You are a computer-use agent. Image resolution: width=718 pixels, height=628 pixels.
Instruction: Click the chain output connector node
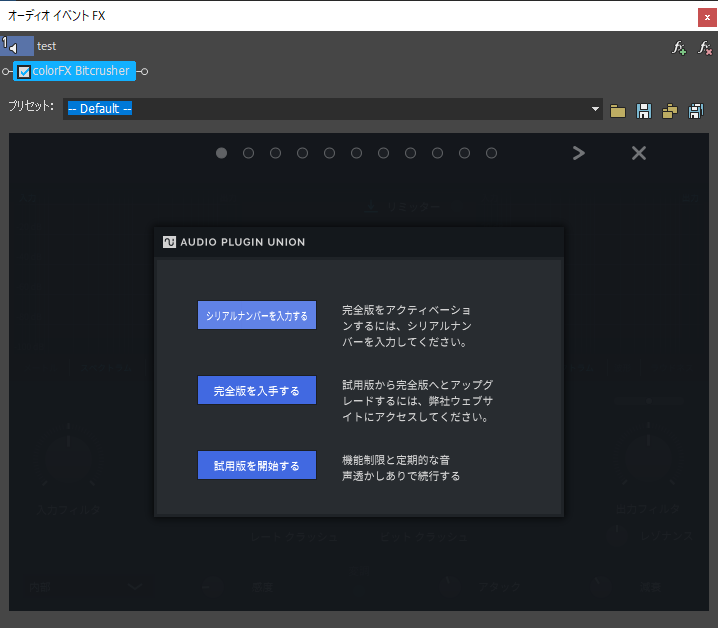coord(144,71)
